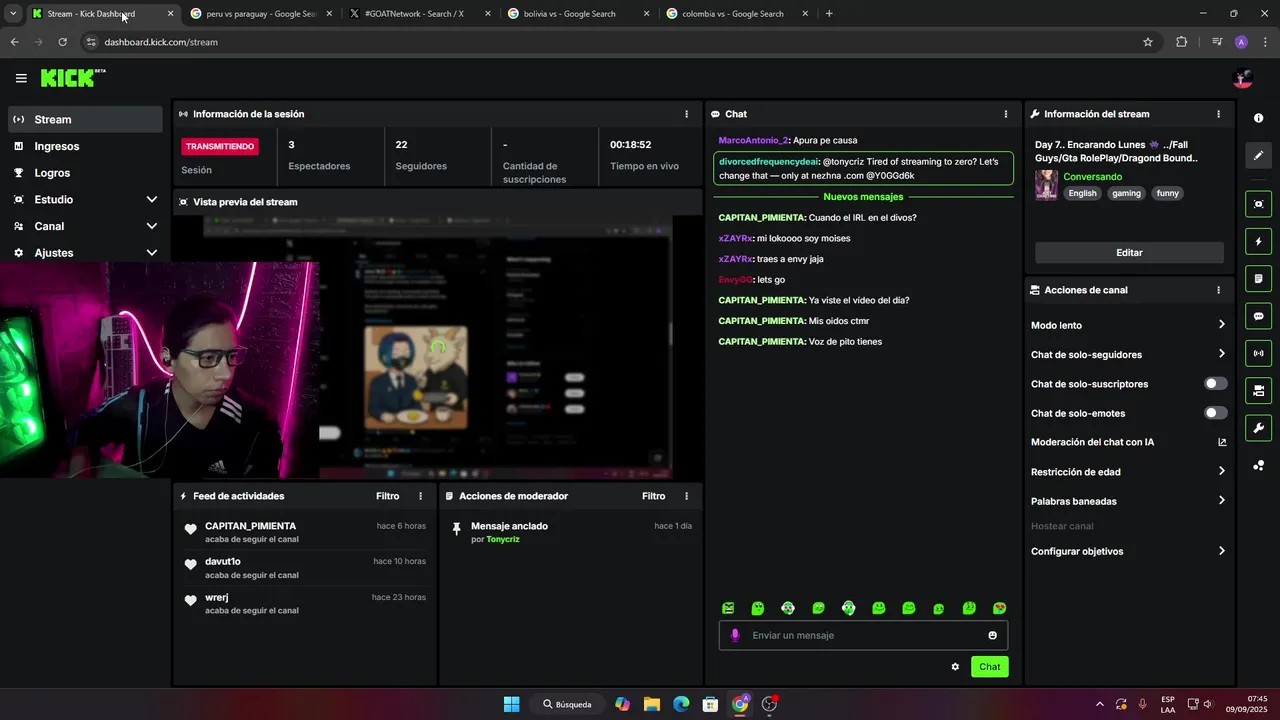Click the stream category thumbnail image
The image size is (1280, 720).
1046,185
